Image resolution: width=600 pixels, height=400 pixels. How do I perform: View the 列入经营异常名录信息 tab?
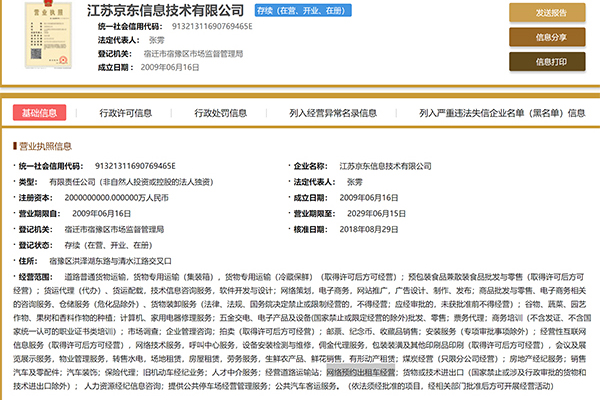point(333,113)
